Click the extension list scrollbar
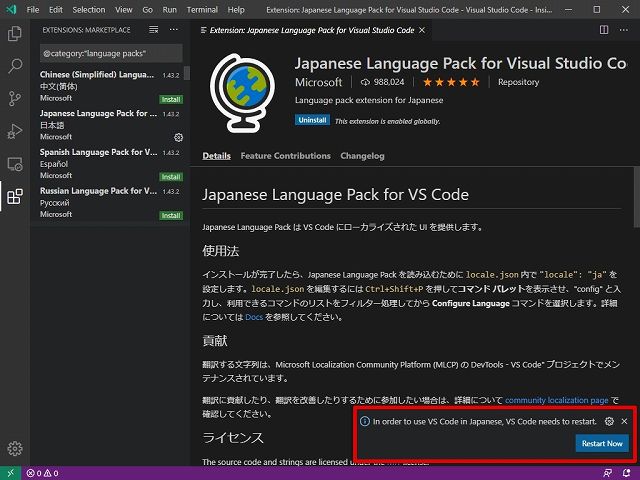This screenshot has height=480, width=640. click(x=187, y=73)
